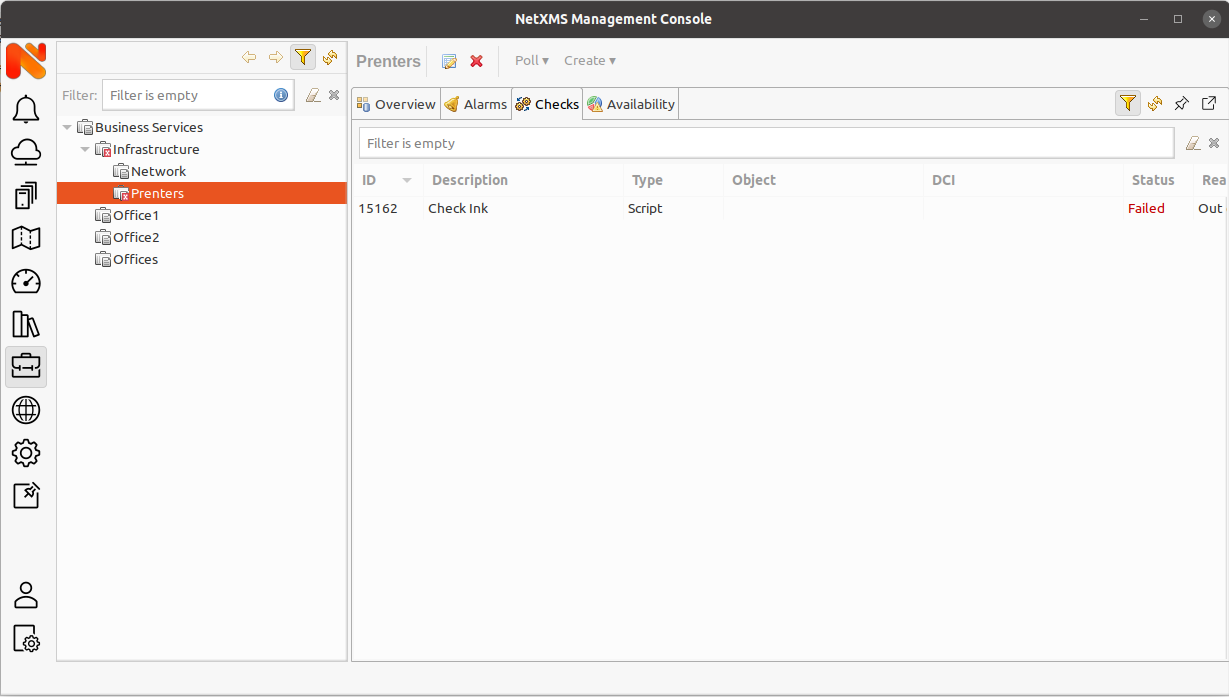Clear the Checks filter text
The image size is (1229, 697).
[x=1193, y=143]
